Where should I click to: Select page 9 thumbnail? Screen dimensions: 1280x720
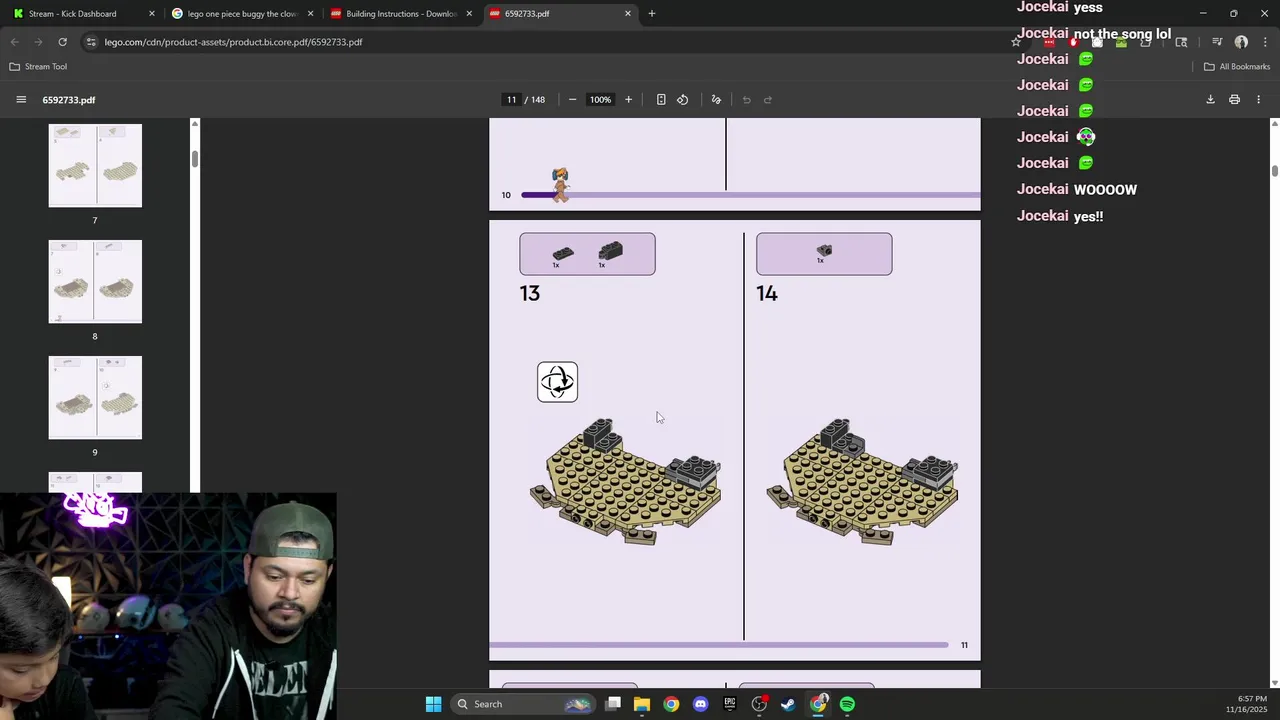tap(95, 398)
